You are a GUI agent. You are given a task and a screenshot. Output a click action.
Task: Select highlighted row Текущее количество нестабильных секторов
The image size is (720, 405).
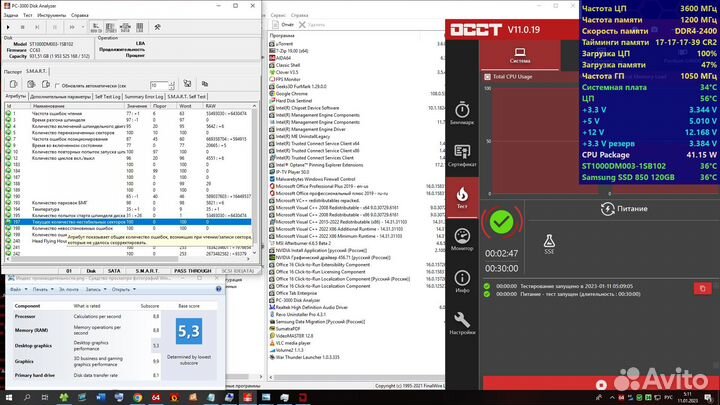[128, 222]
